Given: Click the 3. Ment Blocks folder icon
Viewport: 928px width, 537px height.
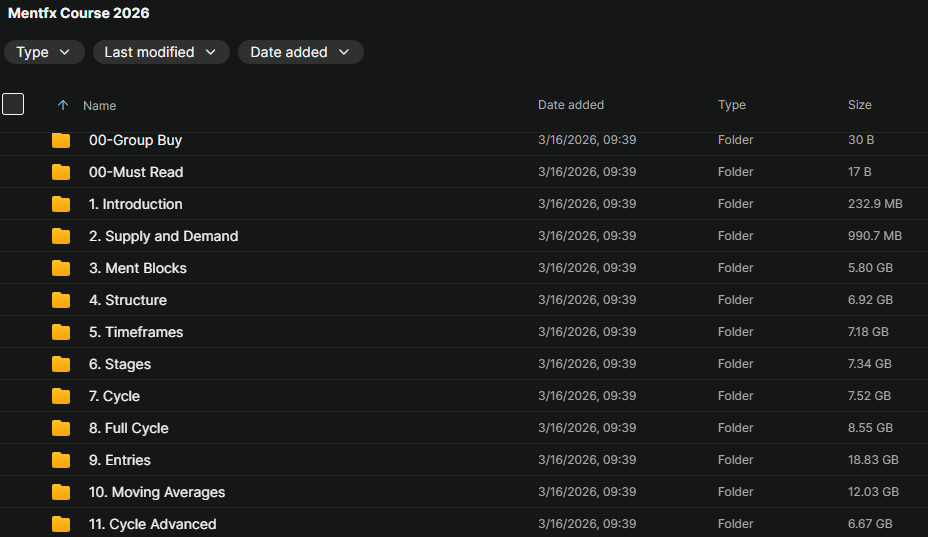Looking at the screenshot, I should coord(61,268).
